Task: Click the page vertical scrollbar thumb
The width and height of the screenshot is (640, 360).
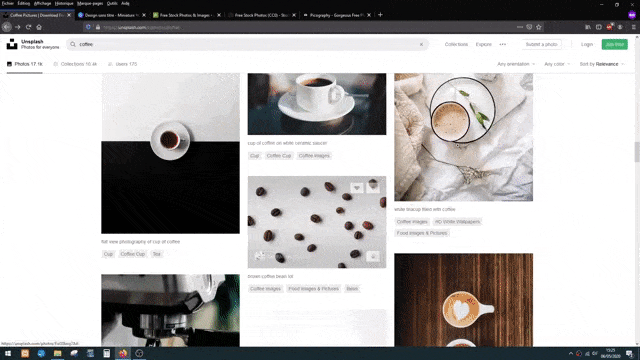Action: [637, 152]
